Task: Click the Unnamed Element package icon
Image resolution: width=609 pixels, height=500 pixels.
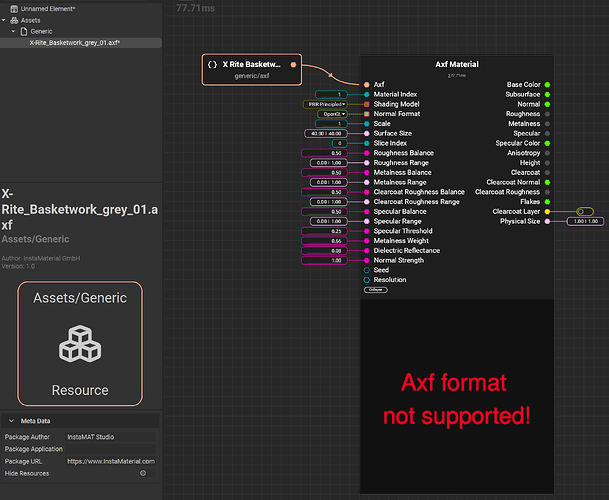Action: tap(14, 9)
